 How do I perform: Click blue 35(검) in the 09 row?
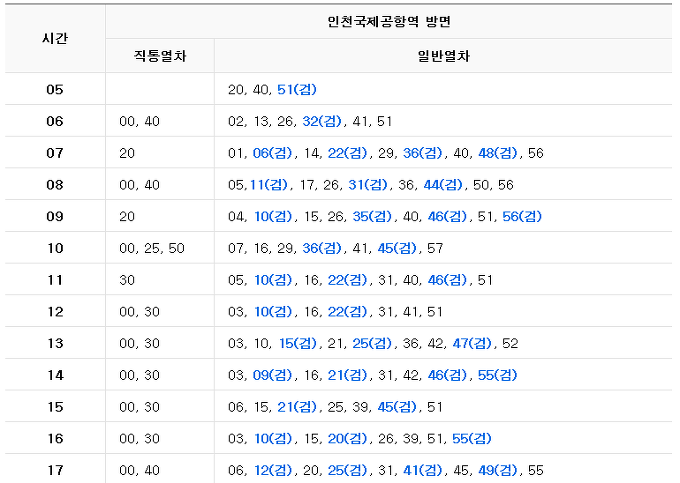click(x=372, y=216)
